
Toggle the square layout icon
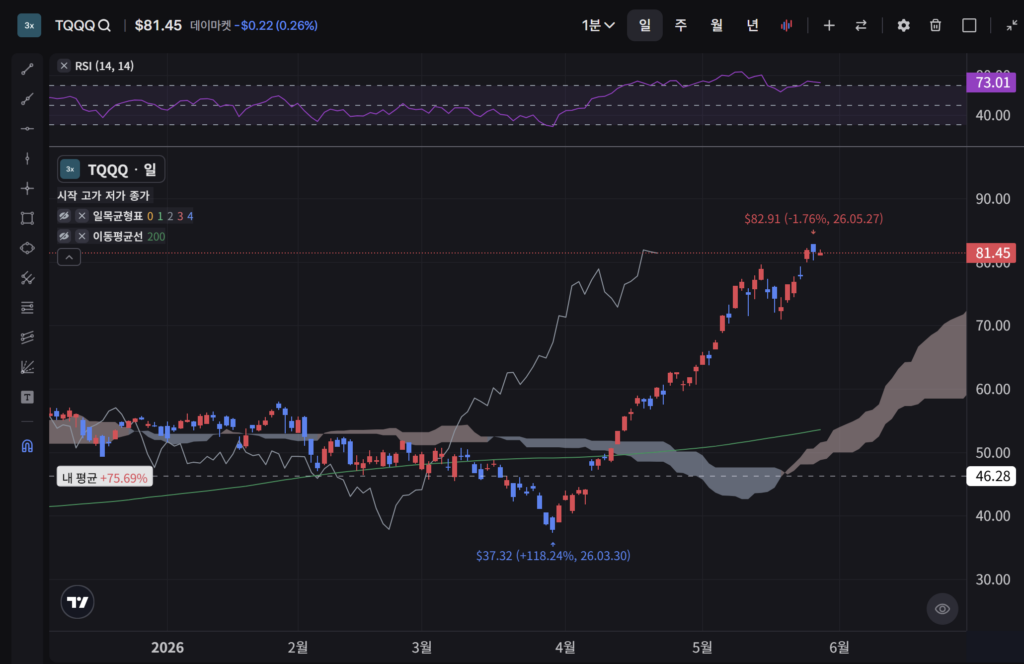pos(969,25)
